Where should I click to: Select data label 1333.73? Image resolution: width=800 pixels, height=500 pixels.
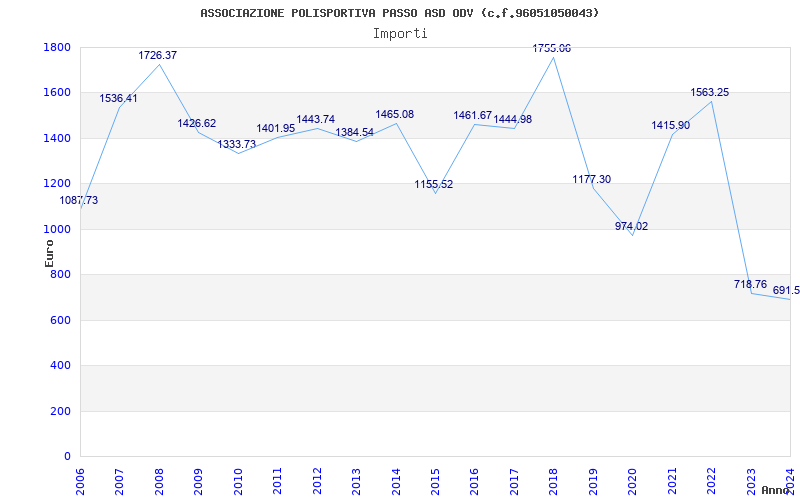point(237,144)
